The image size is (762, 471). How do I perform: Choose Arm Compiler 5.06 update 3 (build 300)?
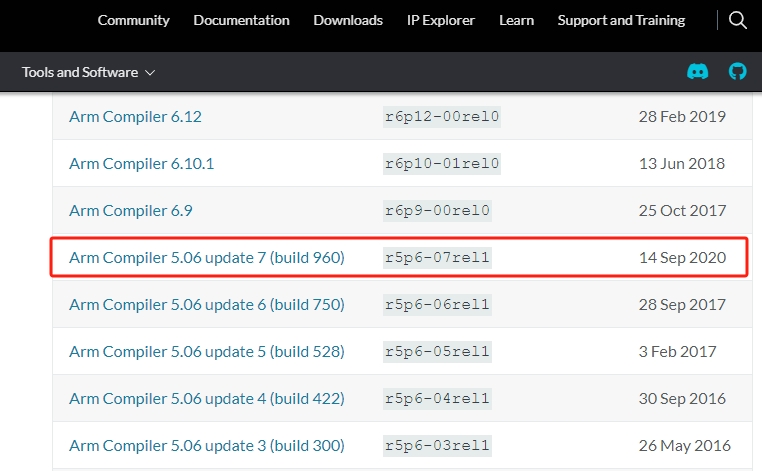click(x=206, y=445)
